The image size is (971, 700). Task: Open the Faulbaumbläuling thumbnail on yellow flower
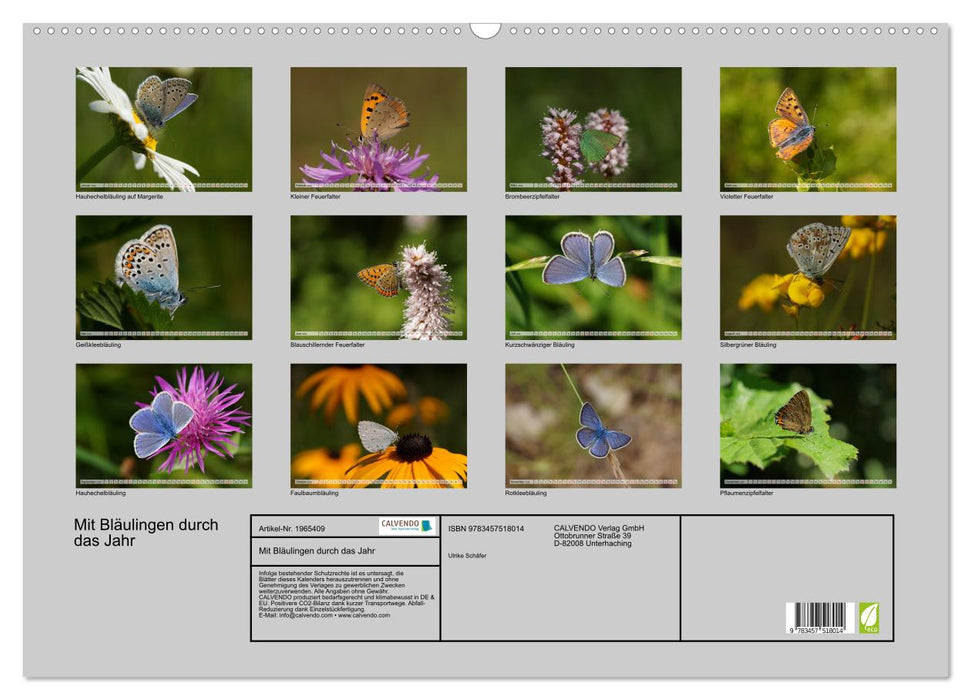pyautogui.click(x=378, y=426)
